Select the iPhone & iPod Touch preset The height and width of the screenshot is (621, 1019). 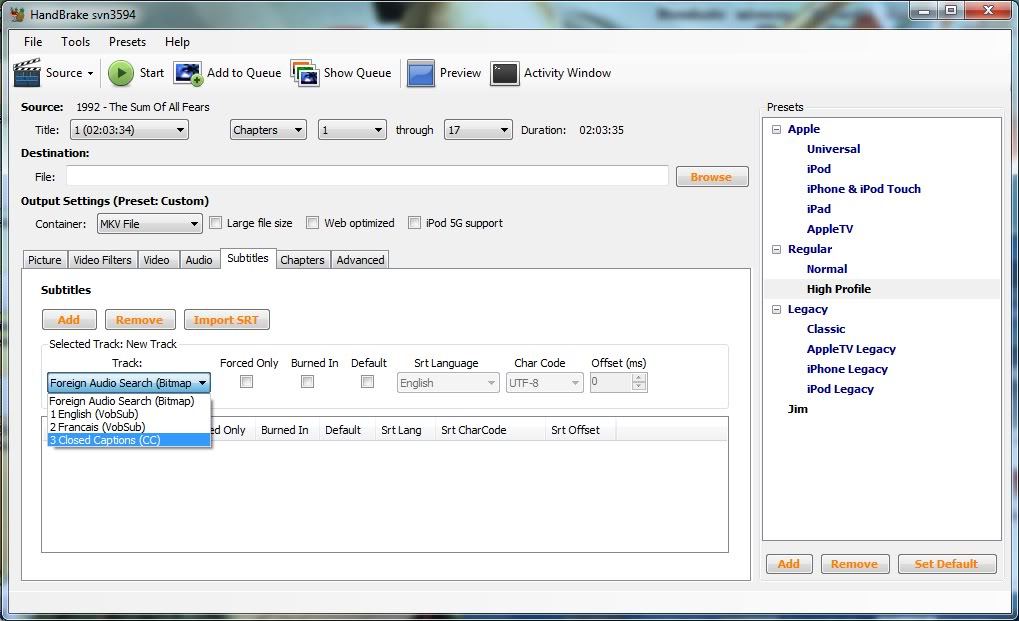pos(863,189)
